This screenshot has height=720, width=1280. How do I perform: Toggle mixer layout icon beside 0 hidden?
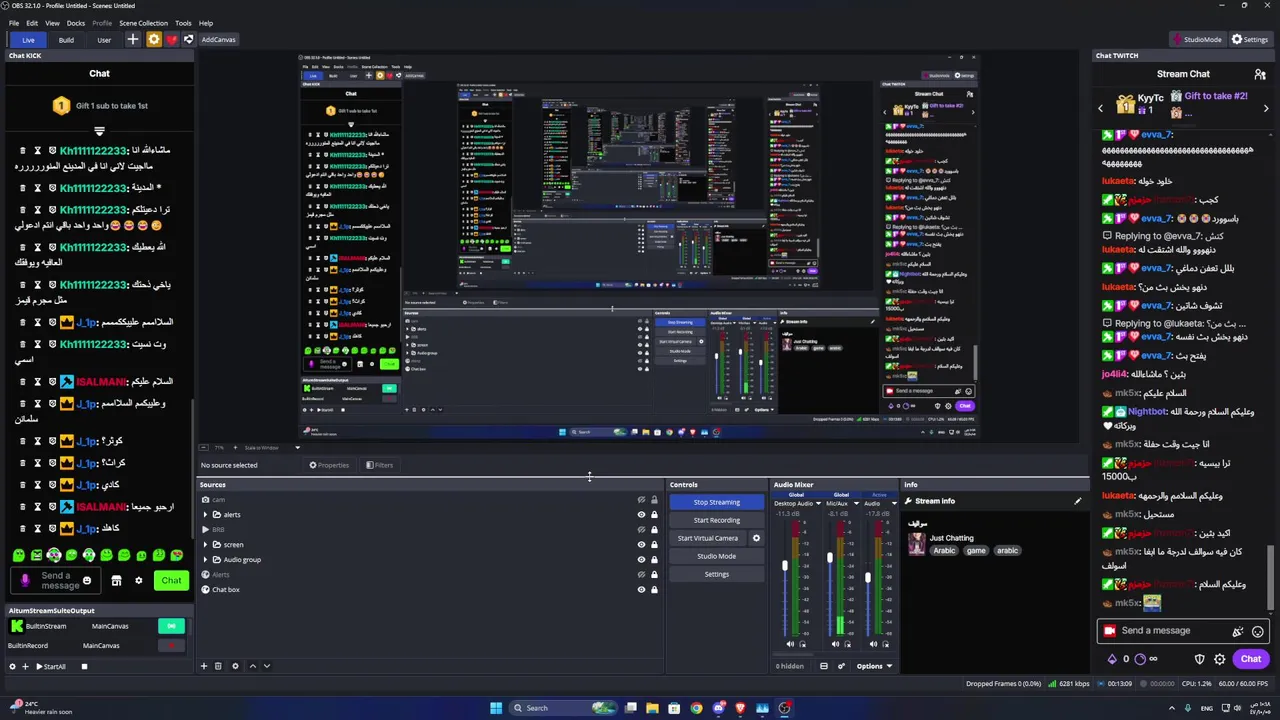tap(824, 666)
